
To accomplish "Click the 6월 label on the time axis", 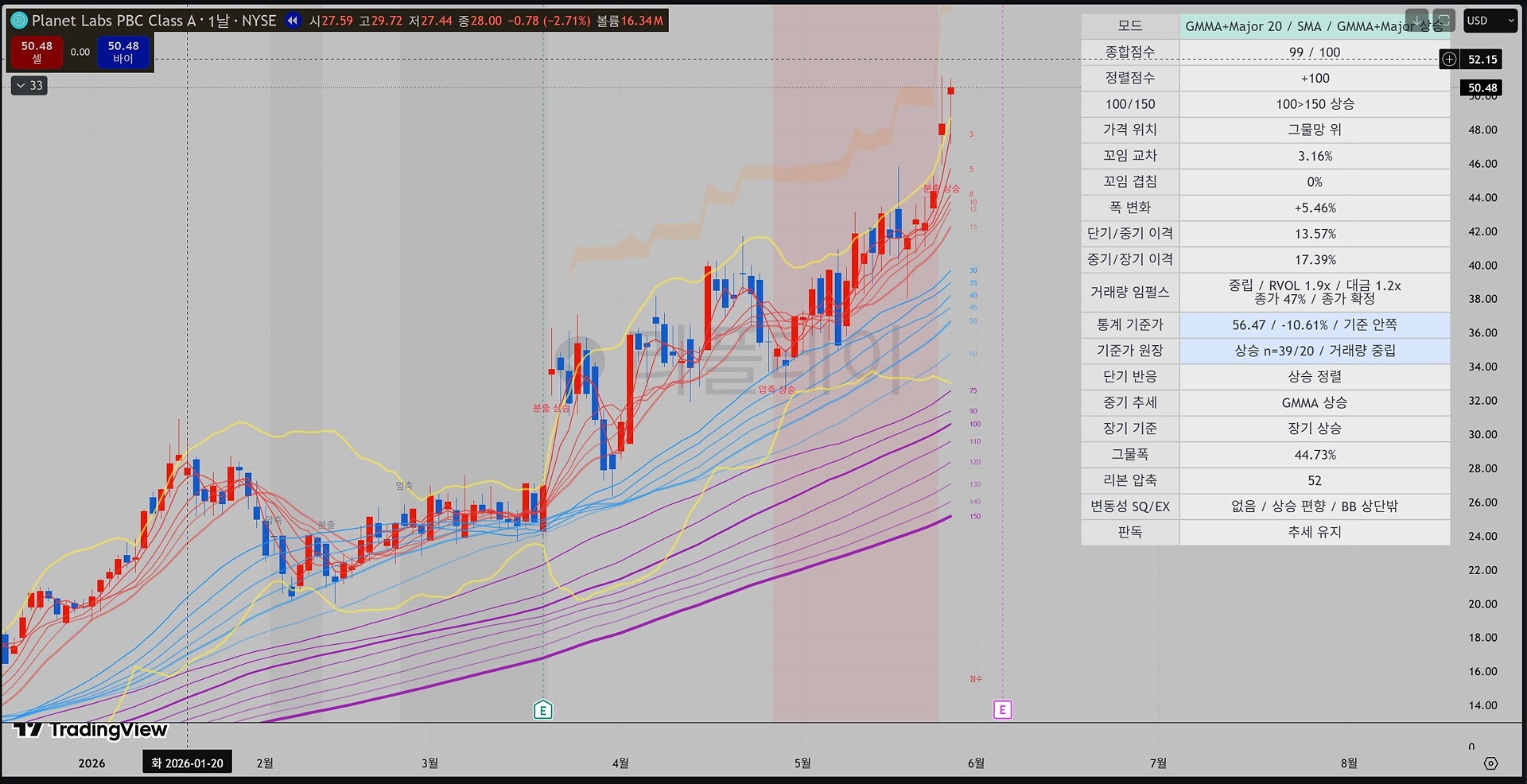I will [976, 763].
